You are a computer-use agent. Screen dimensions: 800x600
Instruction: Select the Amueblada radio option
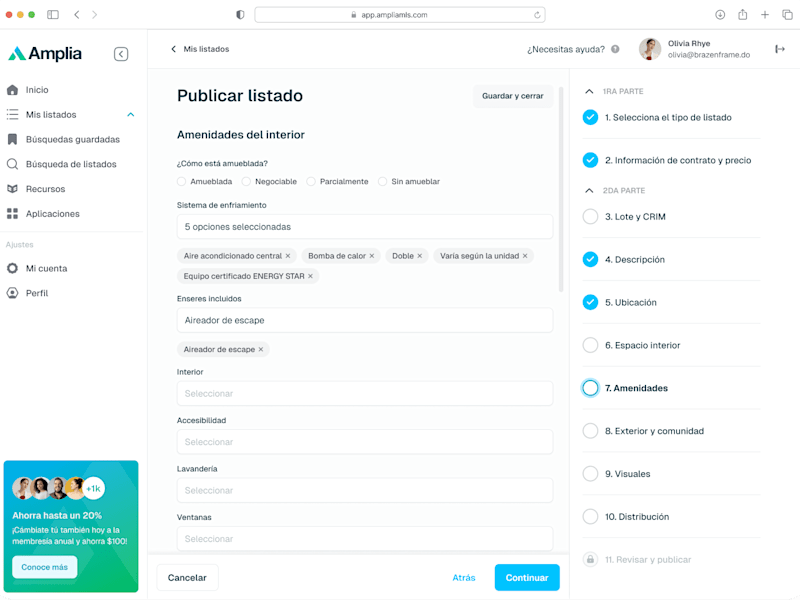tap(181, 182)
